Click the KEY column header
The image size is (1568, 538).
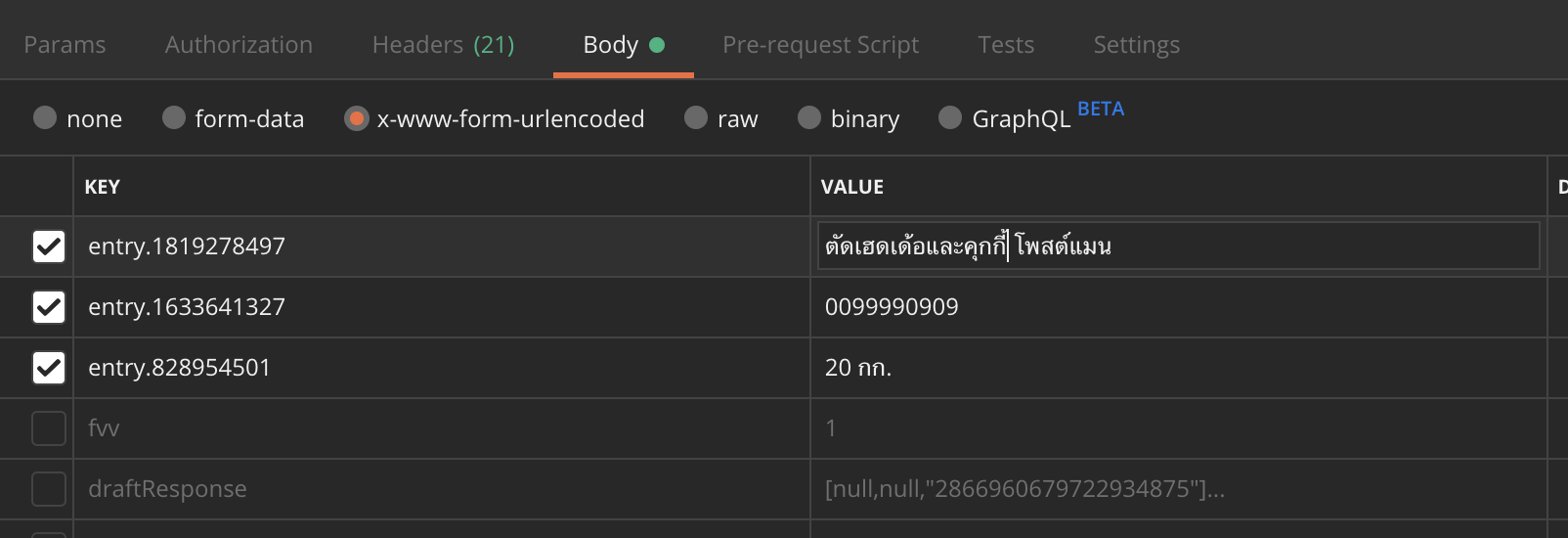point(102,187)
